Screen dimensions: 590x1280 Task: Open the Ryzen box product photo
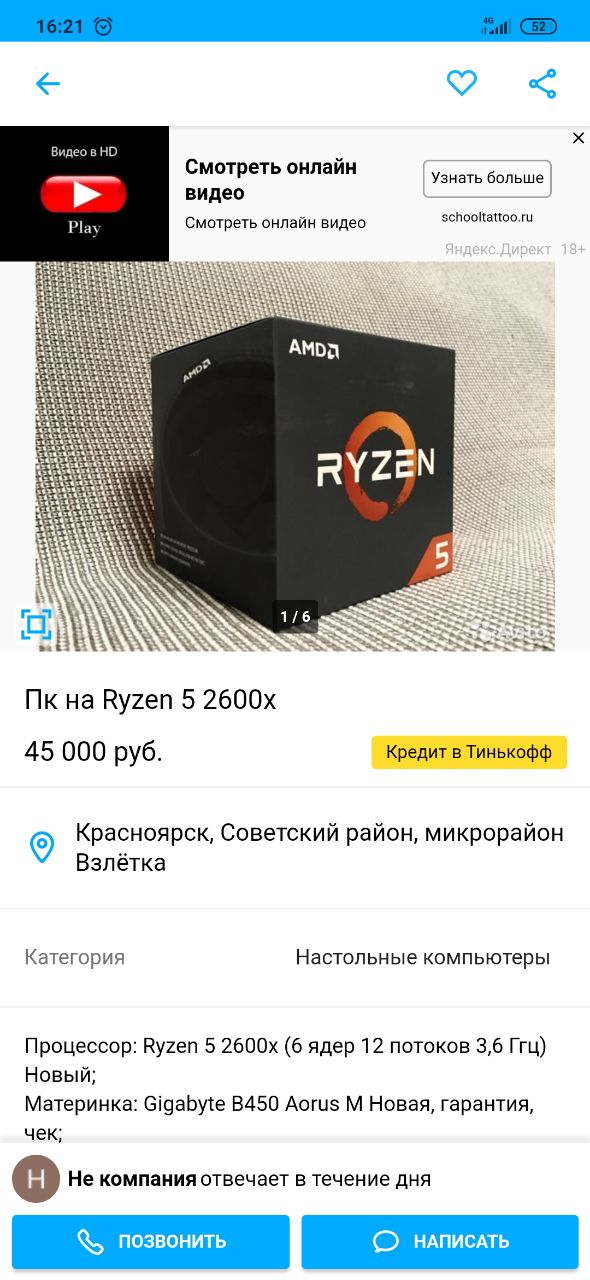coord(295,456)
